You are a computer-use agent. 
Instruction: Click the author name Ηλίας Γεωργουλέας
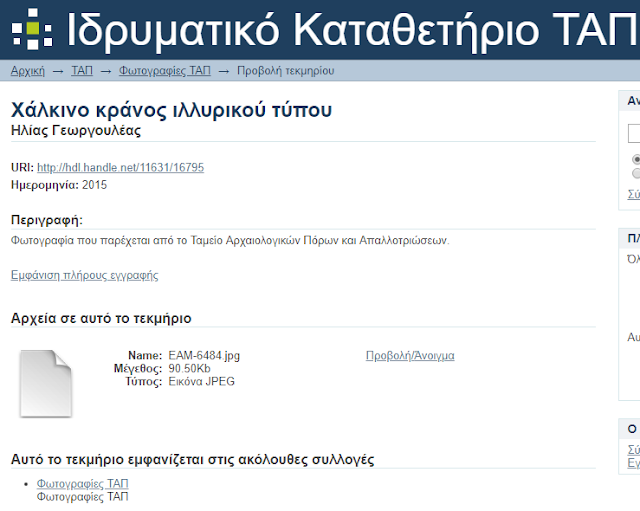coord(75,130)
